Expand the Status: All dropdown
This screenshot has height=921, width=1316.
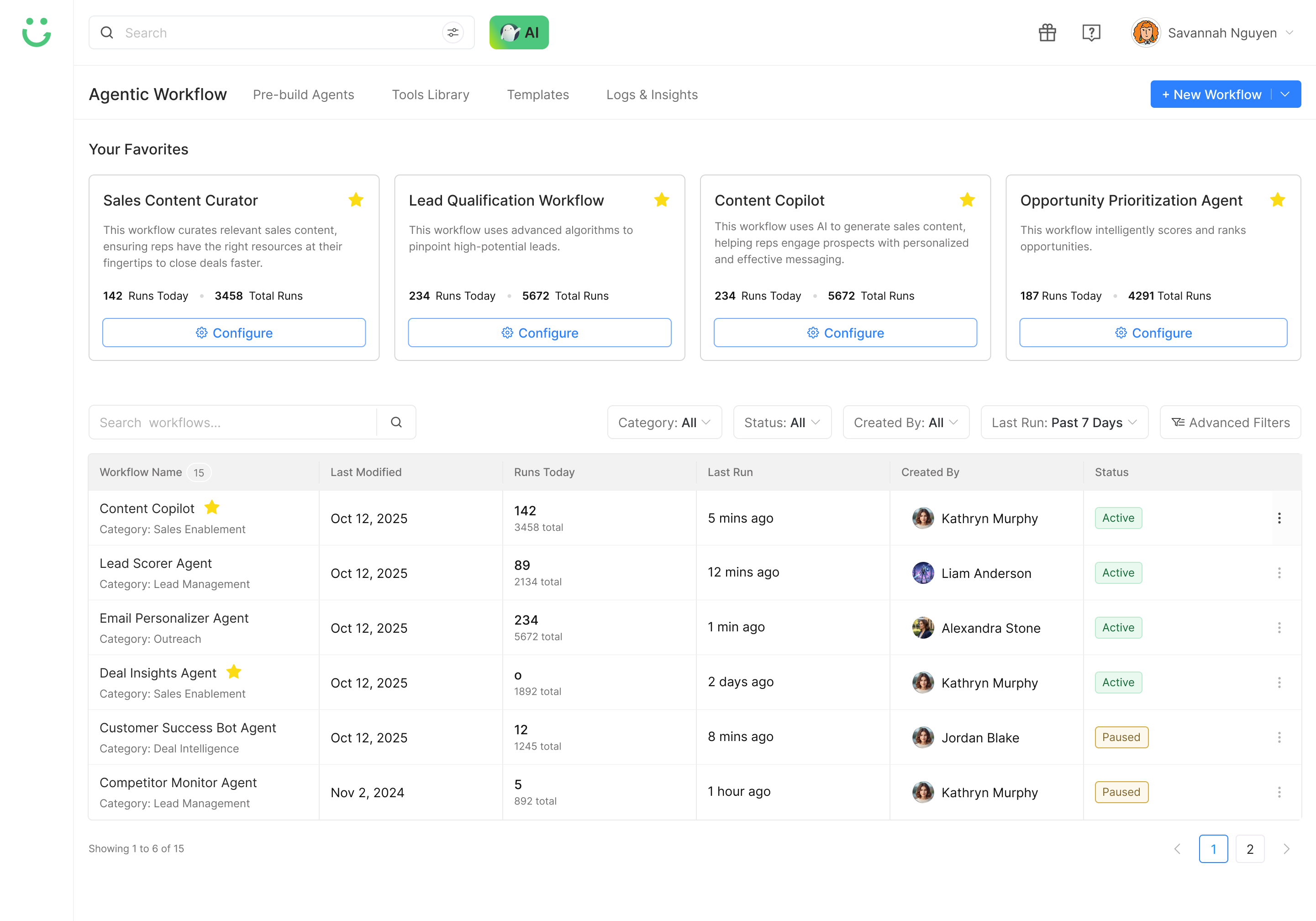(x=782, y=422)
